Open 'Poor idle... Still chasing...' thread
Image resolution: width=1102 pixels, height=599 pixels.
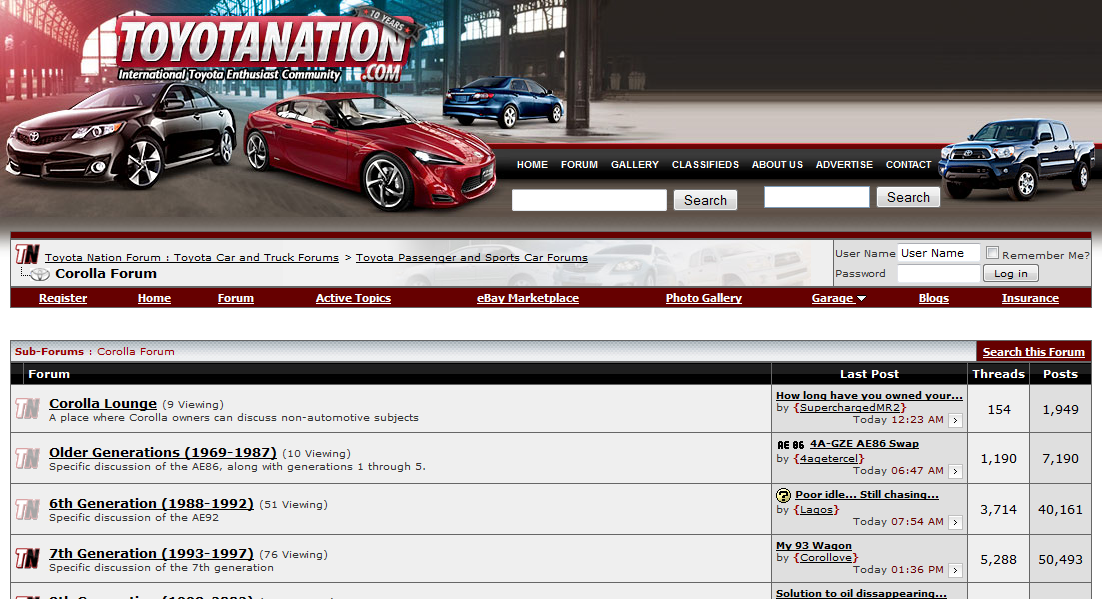click(867, 494)
